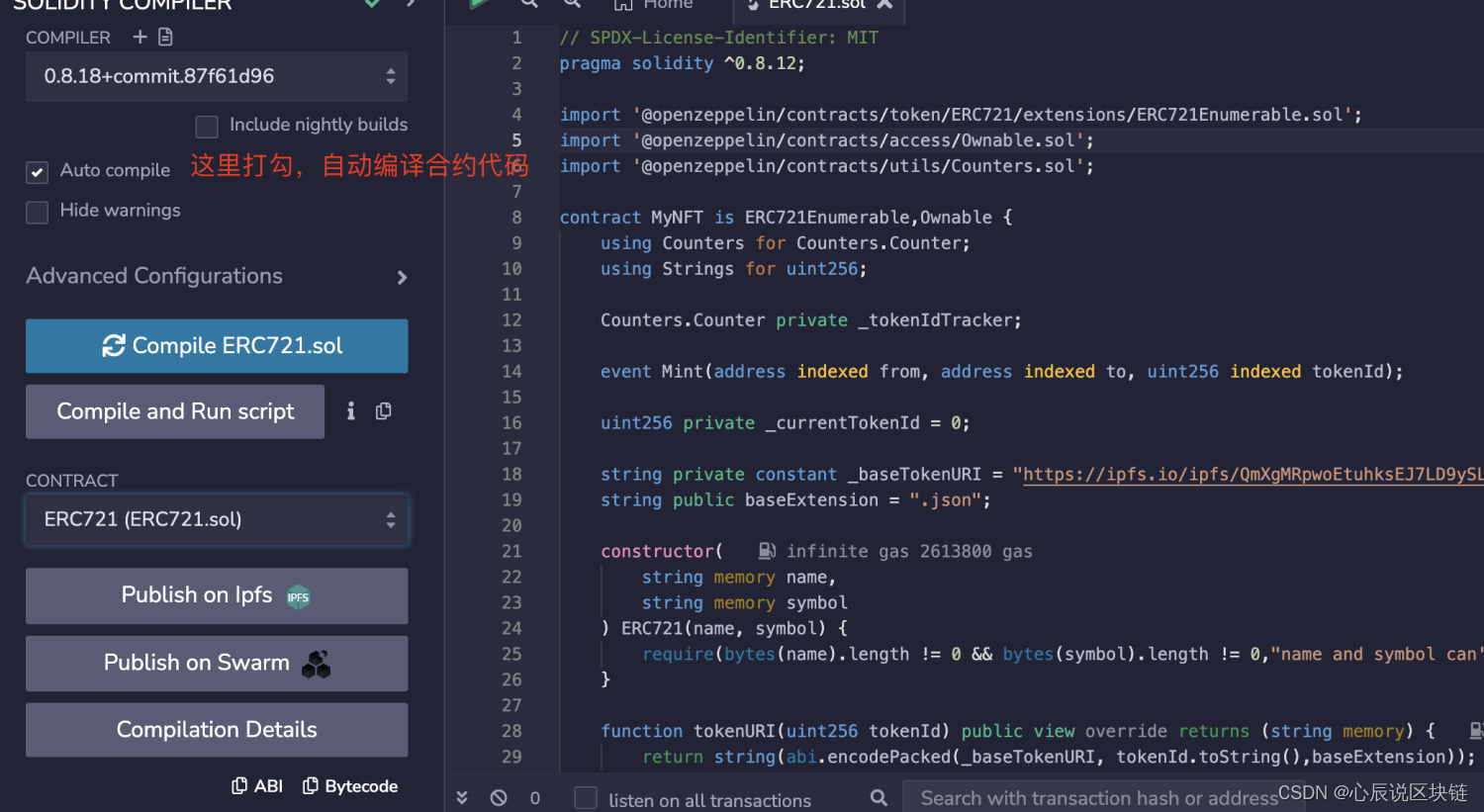1484x812 pixels.
Task: Click the Compile ERC721.sol button
Action: point(217,346)
